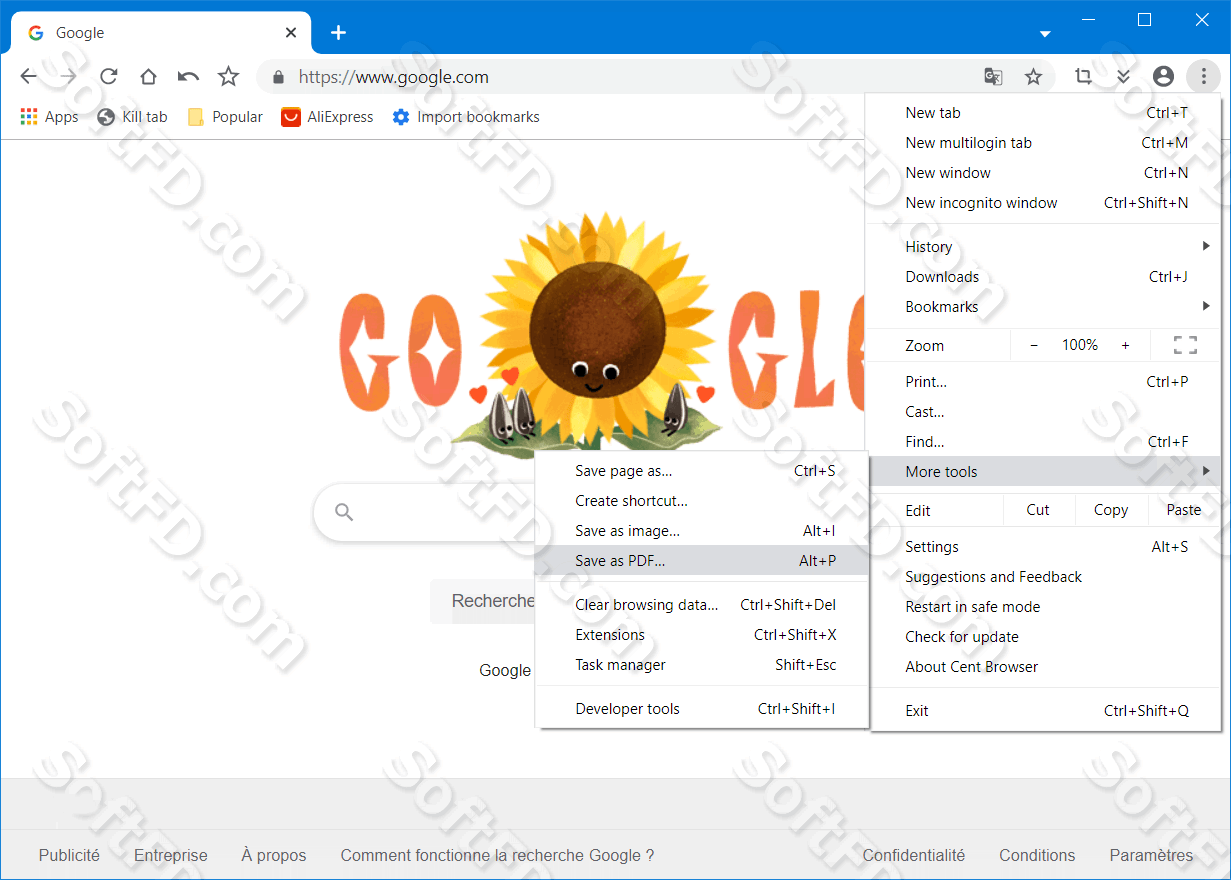Click the Entreprise footer link
The image size is (1231, 880).
(x=171, y=856)
